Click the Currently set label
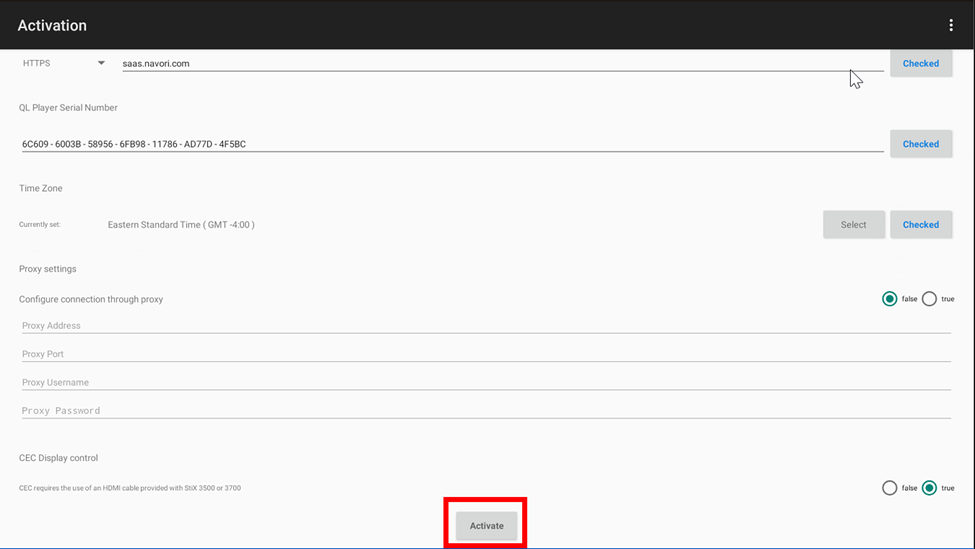The image size is (975, 549). pyautogui.click(x=40, y=224)
